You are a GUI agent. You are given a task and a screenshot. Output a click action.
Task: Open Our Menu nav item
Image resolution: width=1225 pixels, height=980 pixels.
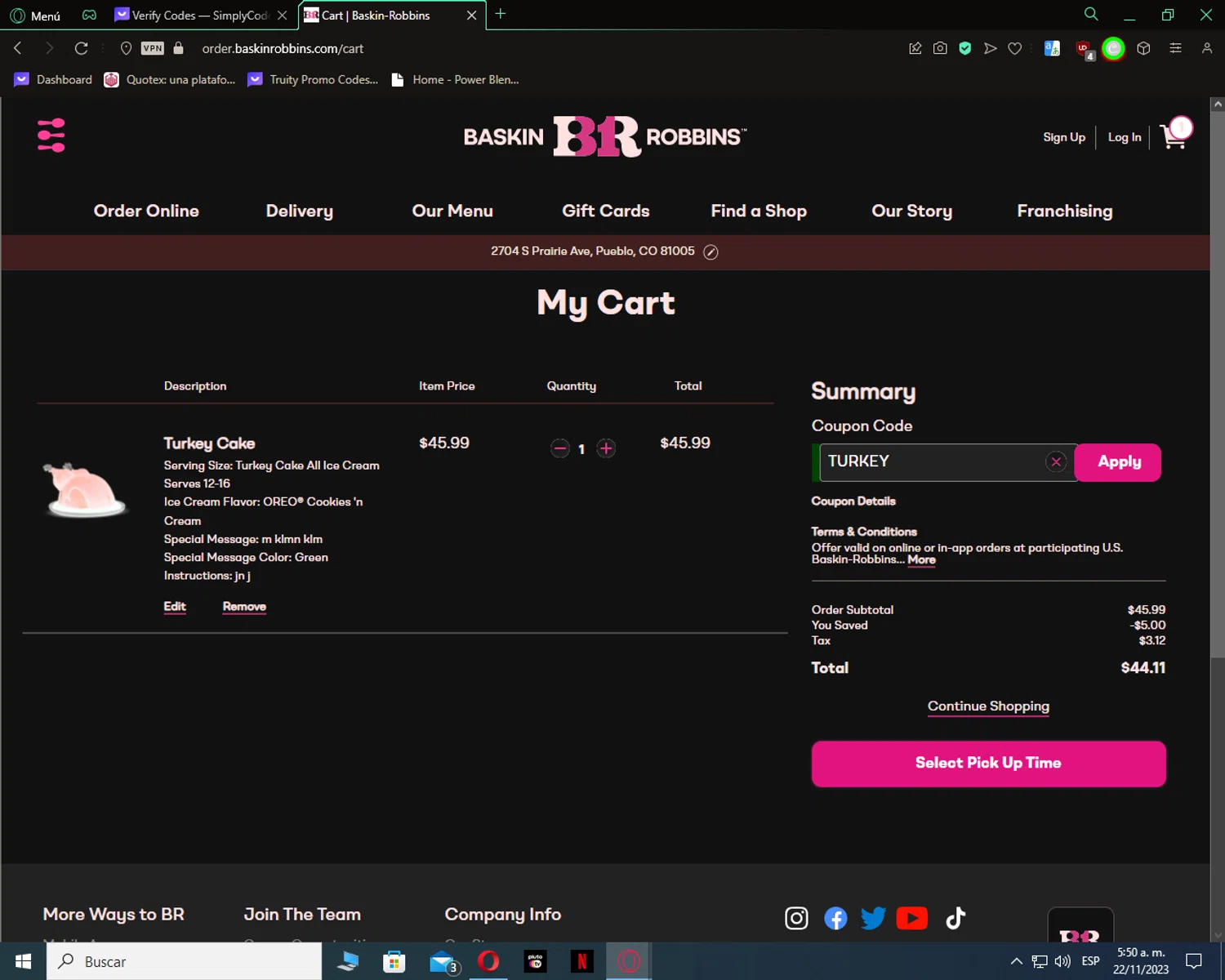click(452, 211)
